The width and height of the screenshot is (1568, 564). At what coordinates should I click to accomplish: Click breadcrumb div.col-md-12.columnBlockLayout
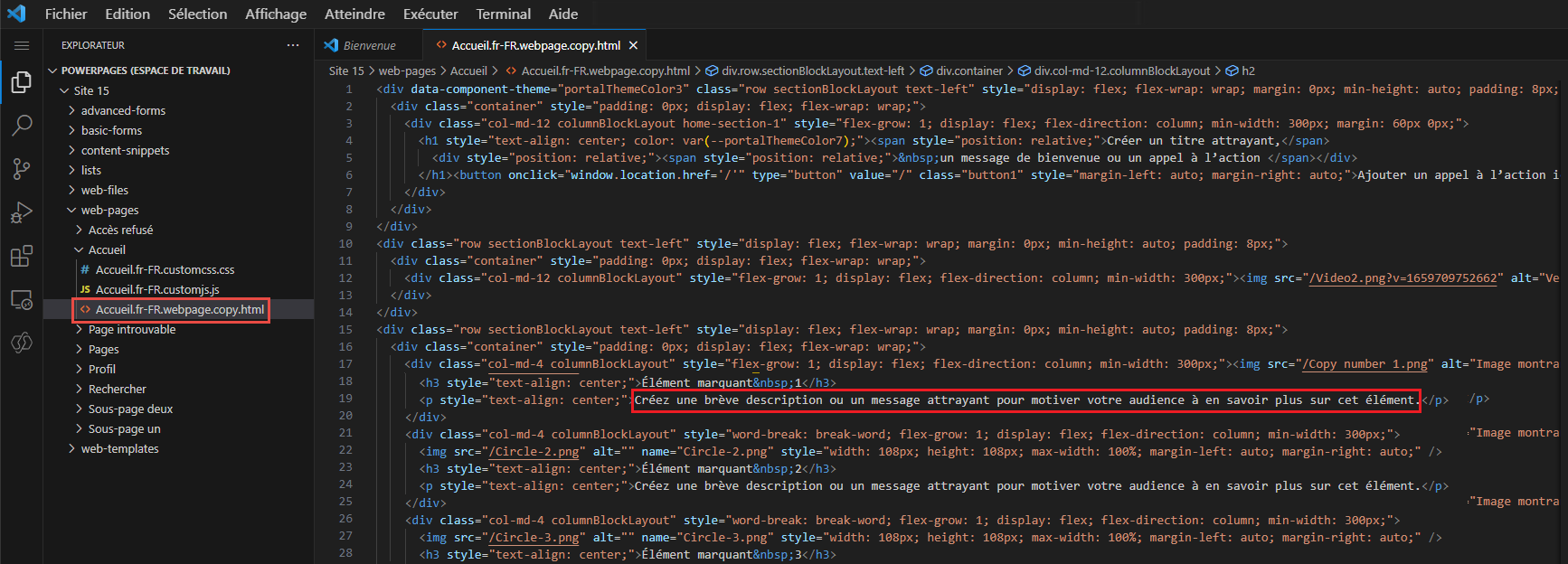point(1122,70)
